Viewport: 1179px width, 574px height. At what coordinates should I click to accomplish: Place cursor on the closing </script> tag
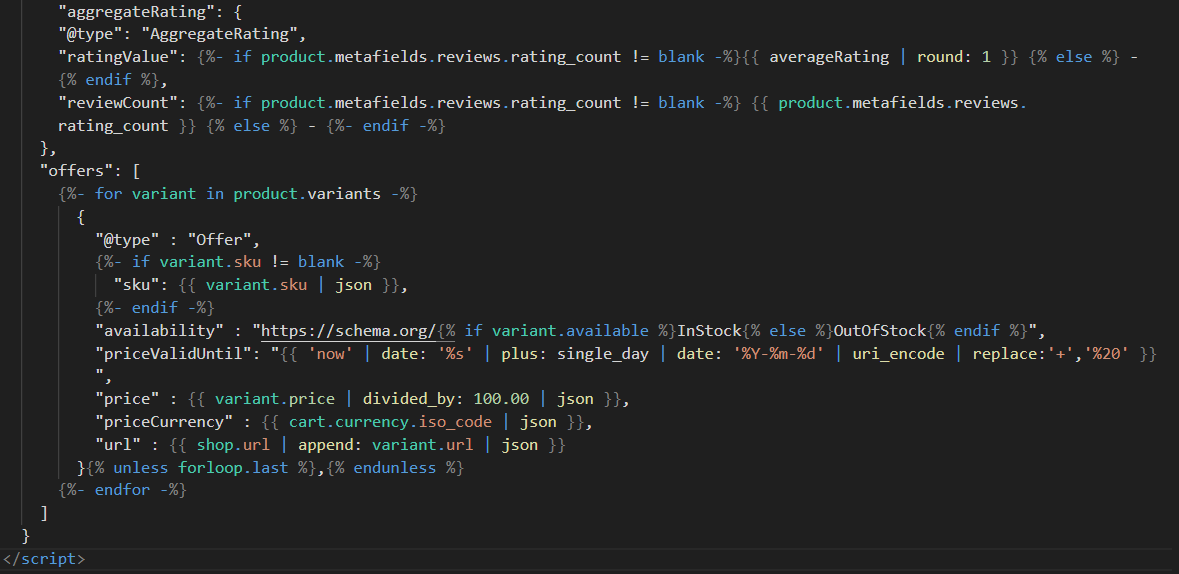point(44,559)
